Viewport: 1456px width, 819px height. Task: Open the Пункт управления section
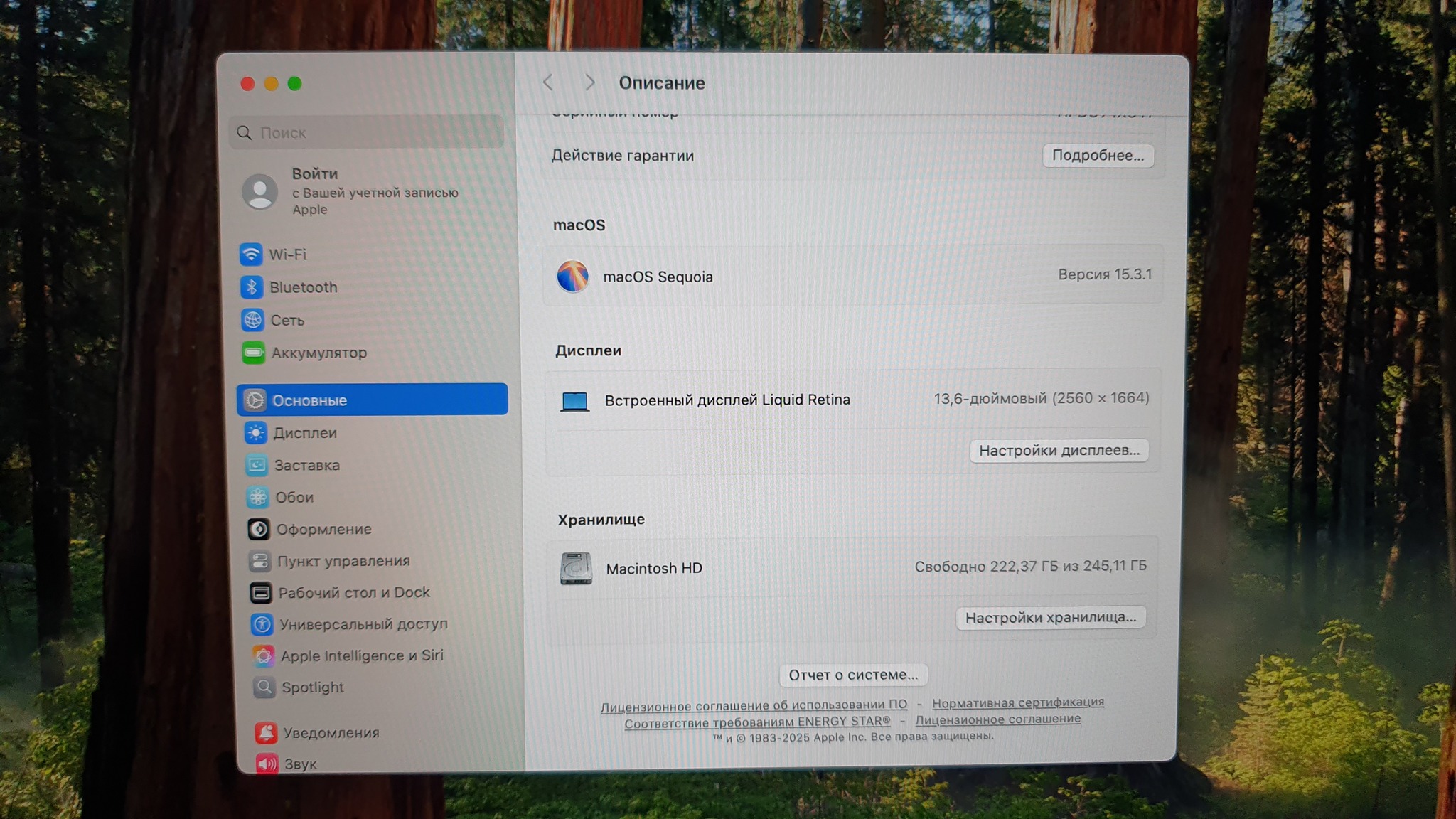tap(343, 561)
